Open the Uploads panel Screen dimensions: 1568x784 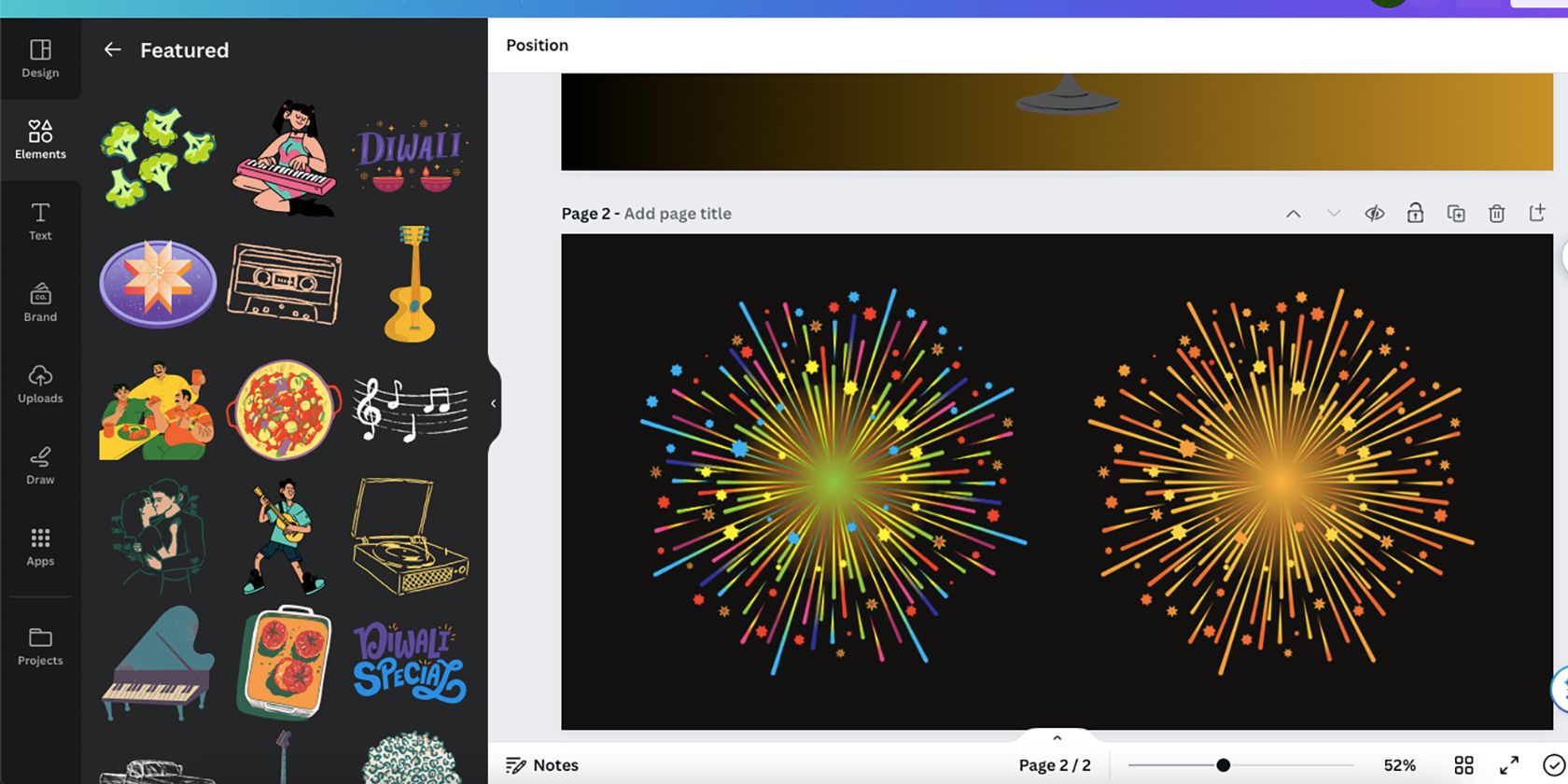coord(40,384)
